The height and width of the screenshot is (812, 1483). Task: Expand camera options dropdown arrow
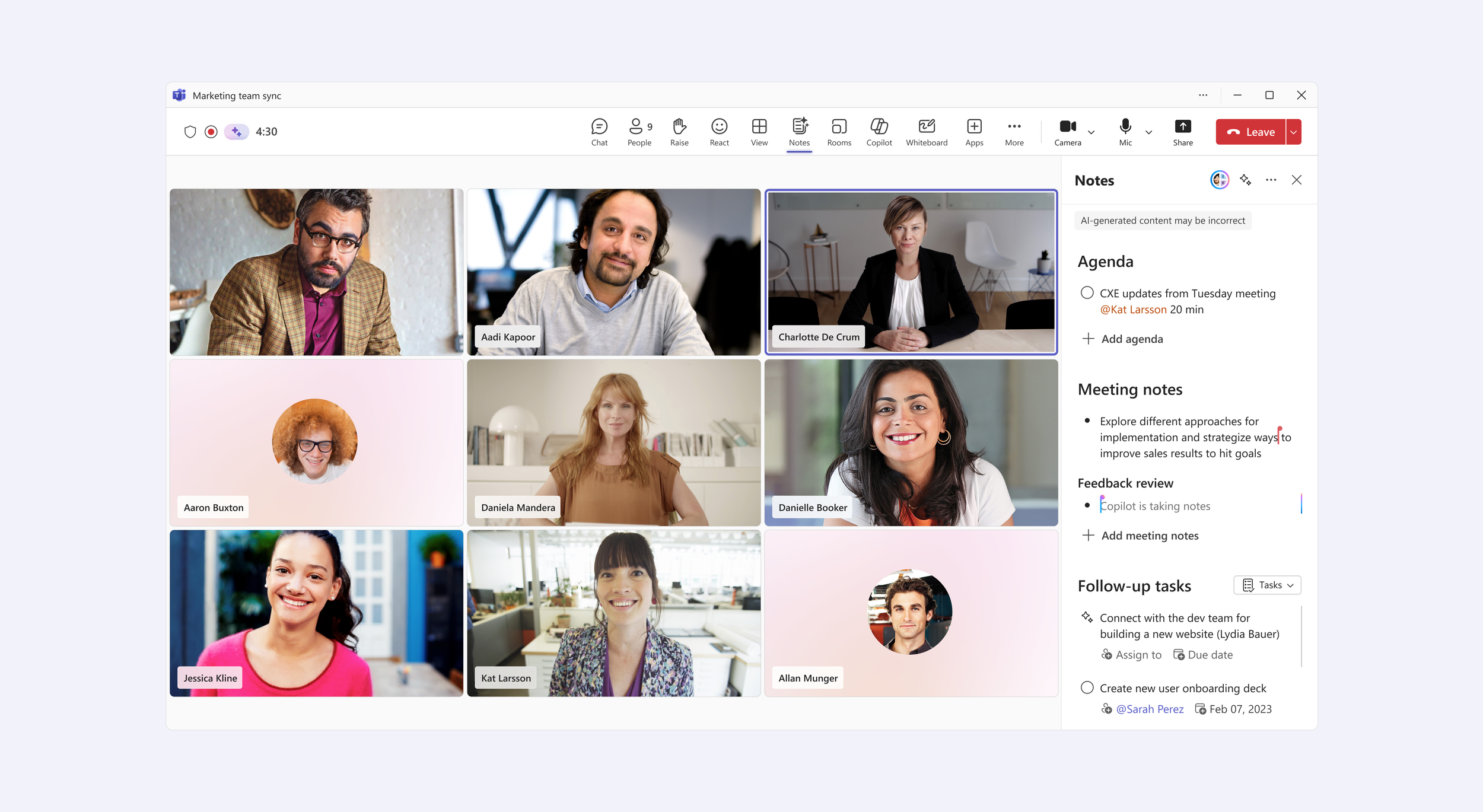[x=1091, y=132]
